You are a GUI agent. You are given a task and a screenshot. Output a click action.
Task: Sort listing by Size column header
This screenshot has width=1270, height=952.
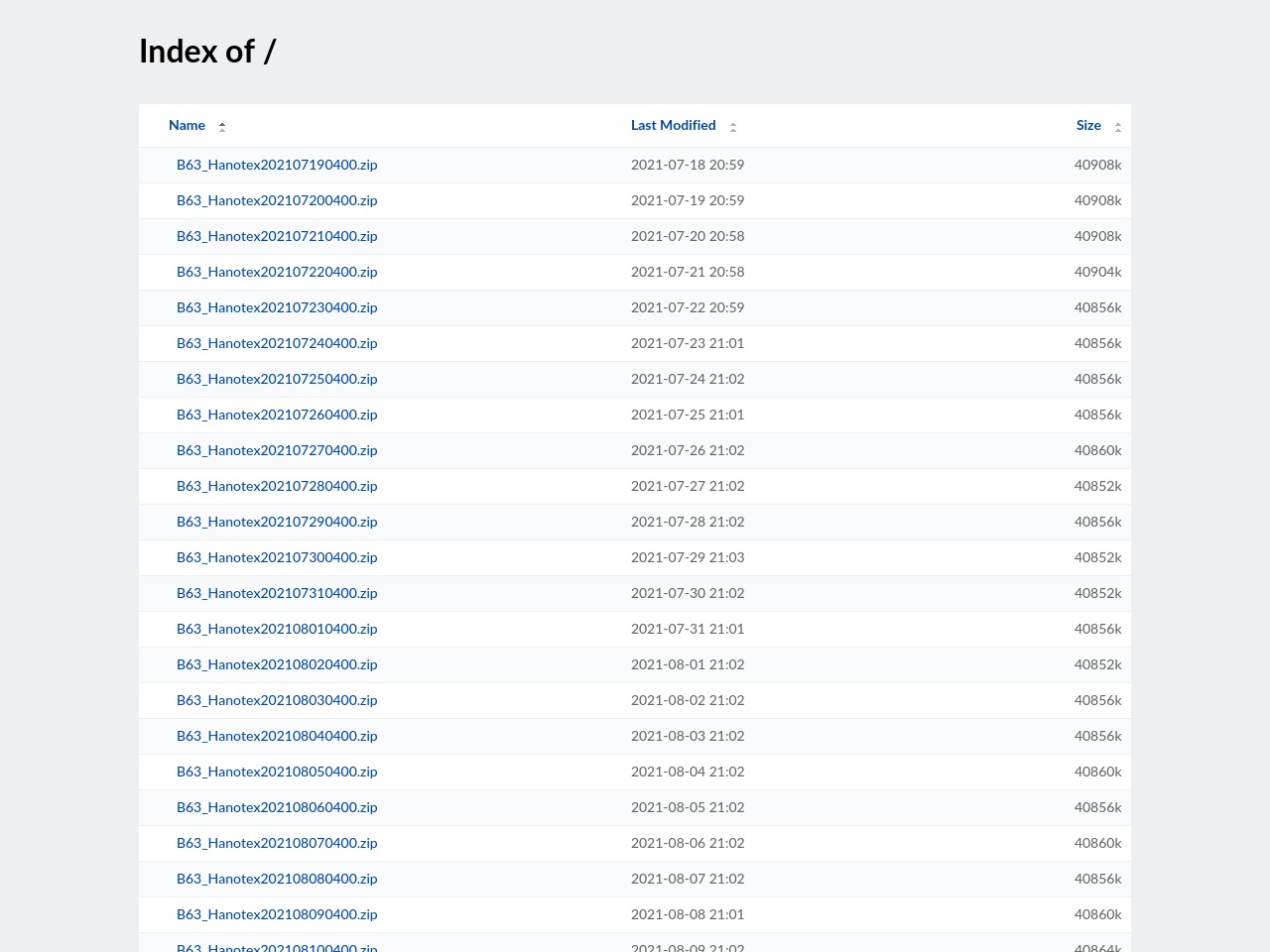tap(1088, 125)
